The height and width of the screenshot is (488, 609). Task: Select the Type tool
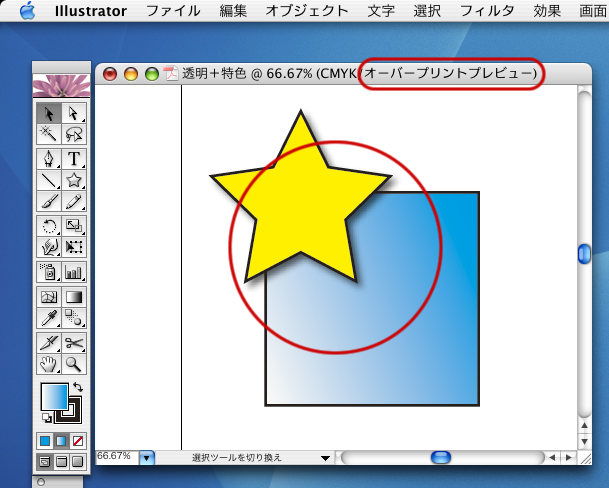click(x=74, y=159)
